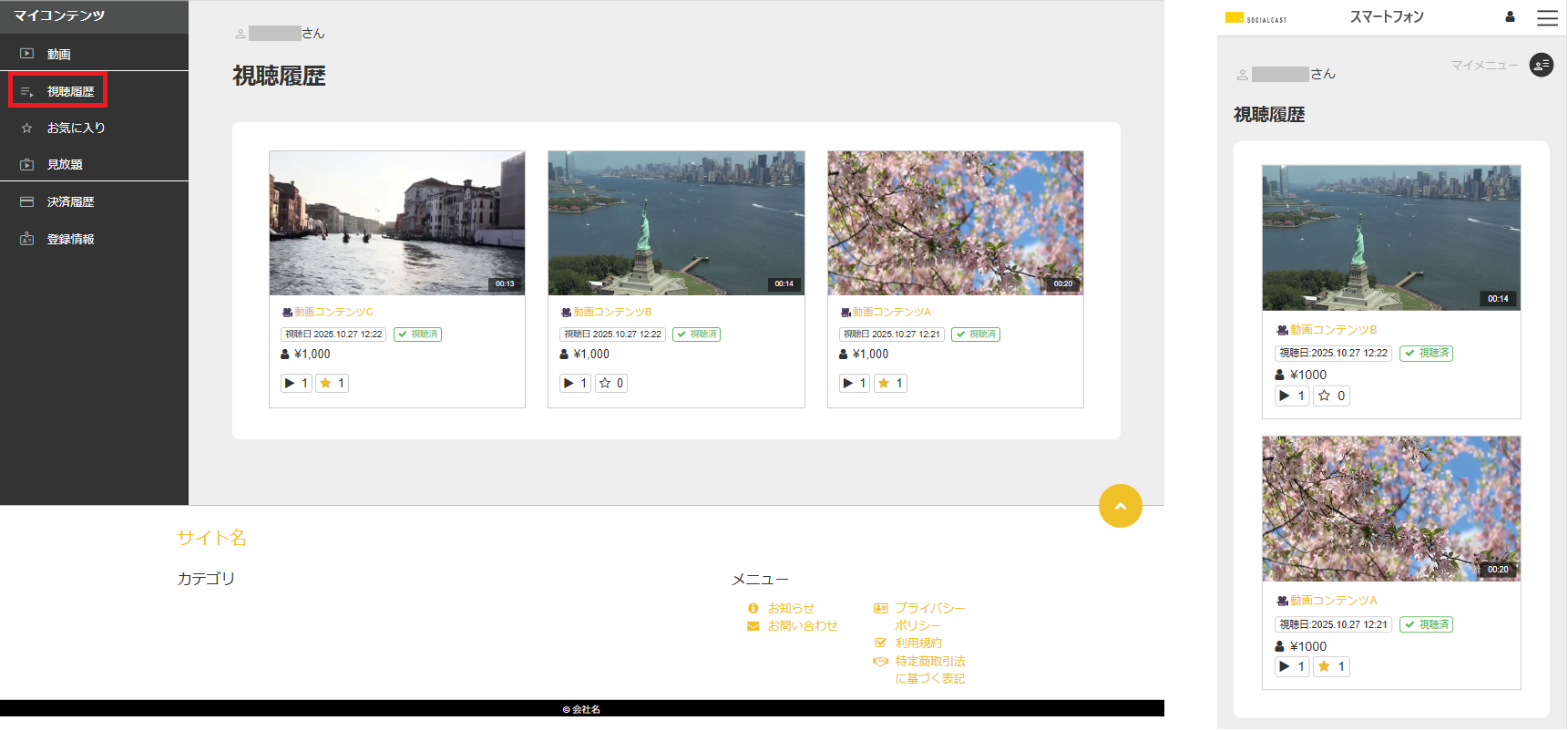Click the 動画コンテンツC title link
The width and height of the screenshot is (1568, 731).
tap(333, 312)
